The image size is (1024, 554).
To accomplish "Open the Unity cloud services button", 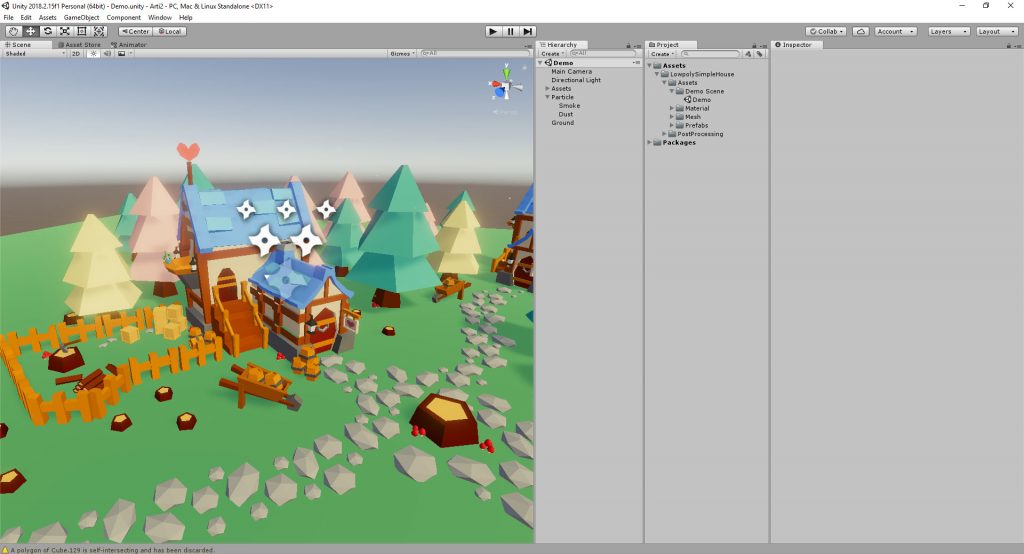I will pyautogui.click(x=861, y=31).
